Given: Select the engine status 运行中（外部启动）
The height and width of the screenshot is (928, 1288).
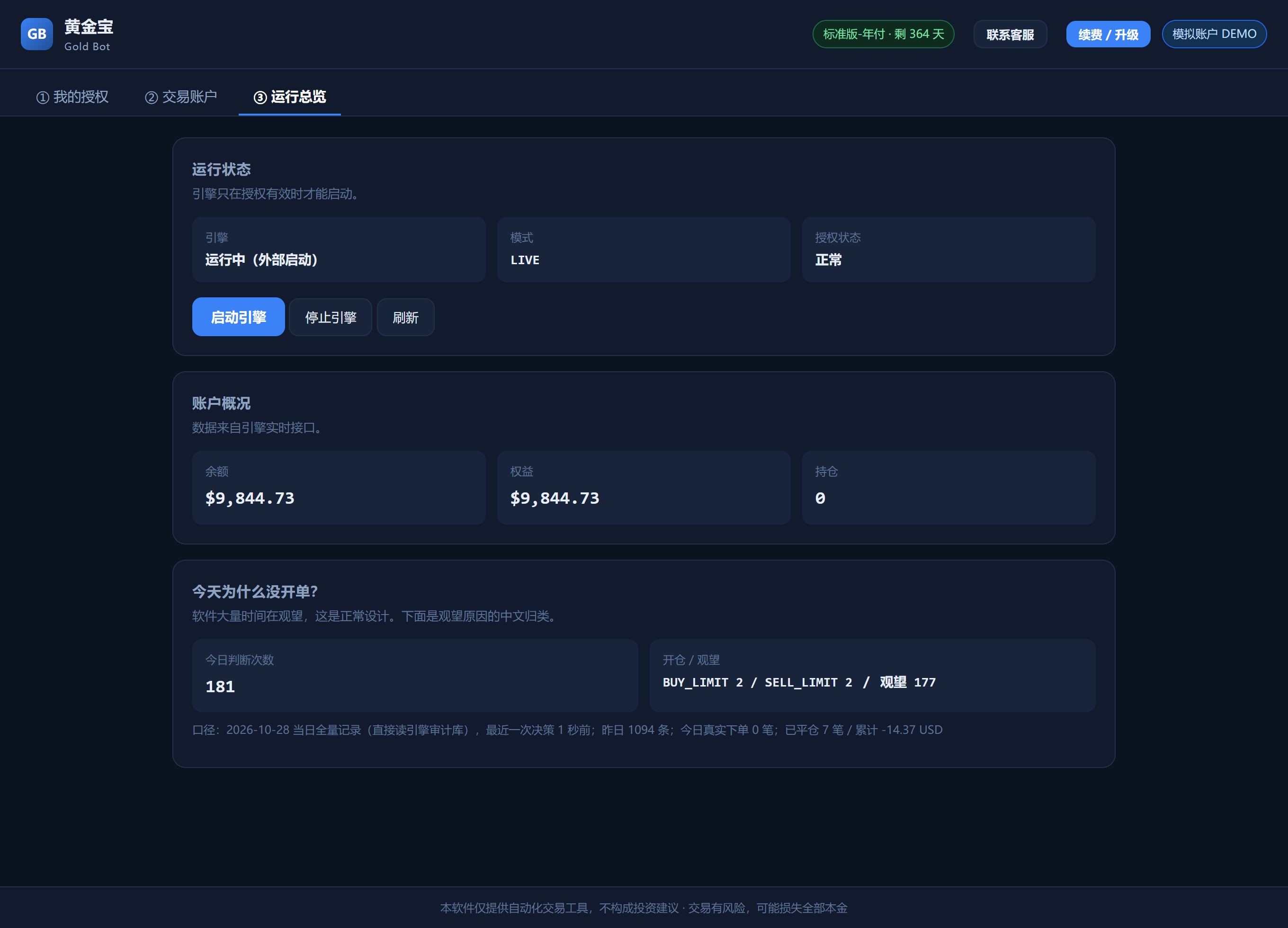Looking at the screenshot, I should click(261, 260).
